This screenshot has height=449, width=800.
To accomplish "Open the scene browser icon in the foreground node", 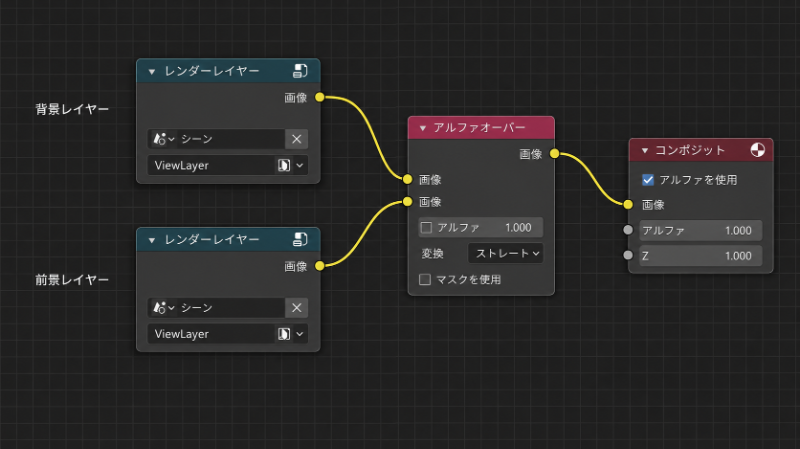I will (x=163, y=308).
